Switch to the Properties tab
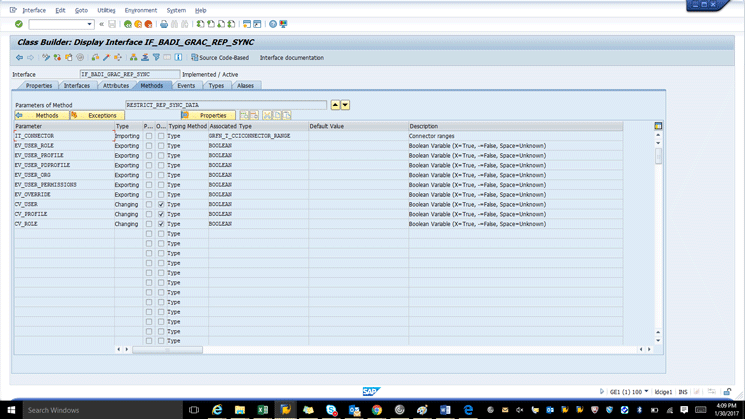745x419 pixels. coord(39,86)
